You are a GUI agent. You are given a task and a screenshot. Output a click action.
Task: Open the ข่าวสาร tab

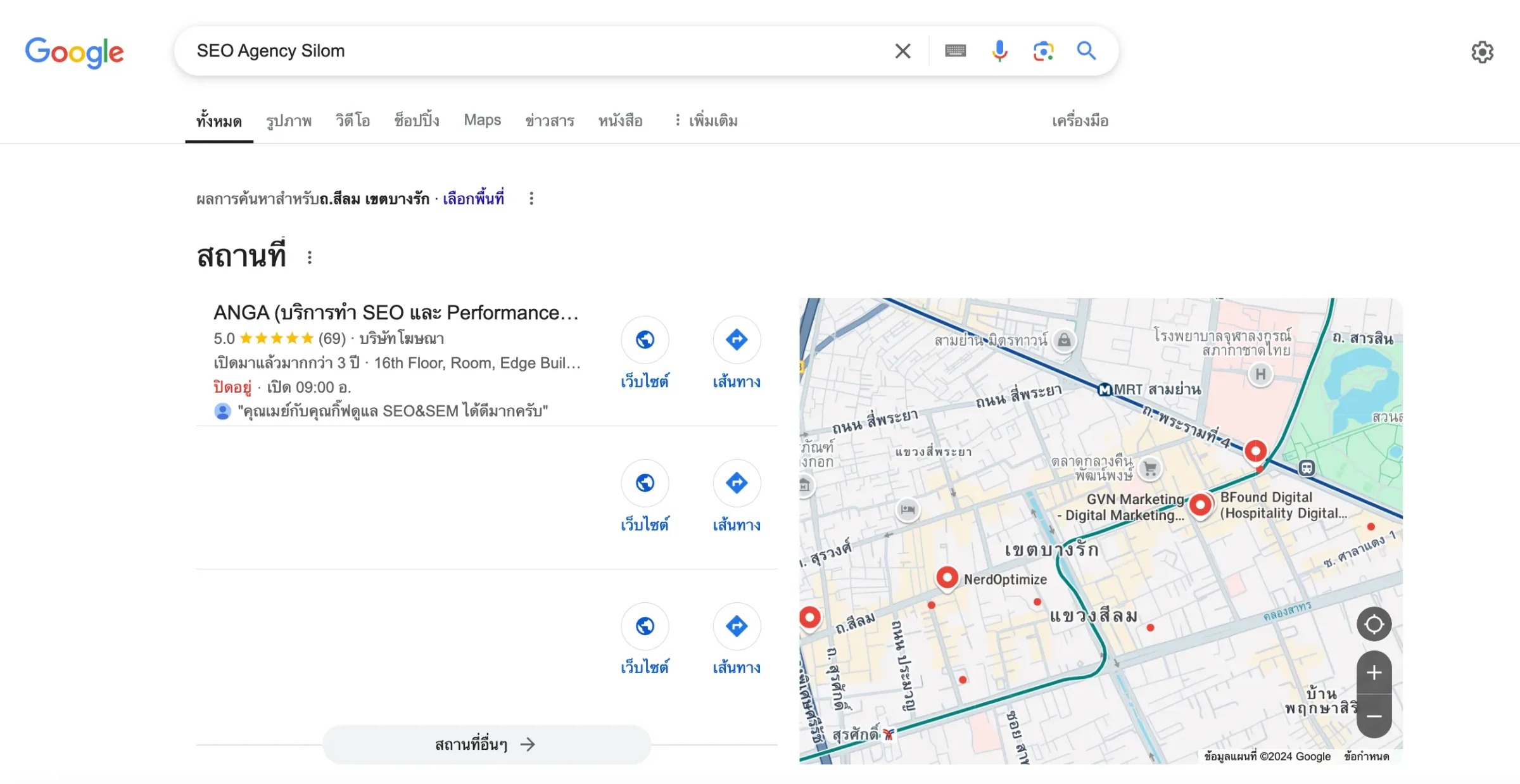(x=550, y=120)
